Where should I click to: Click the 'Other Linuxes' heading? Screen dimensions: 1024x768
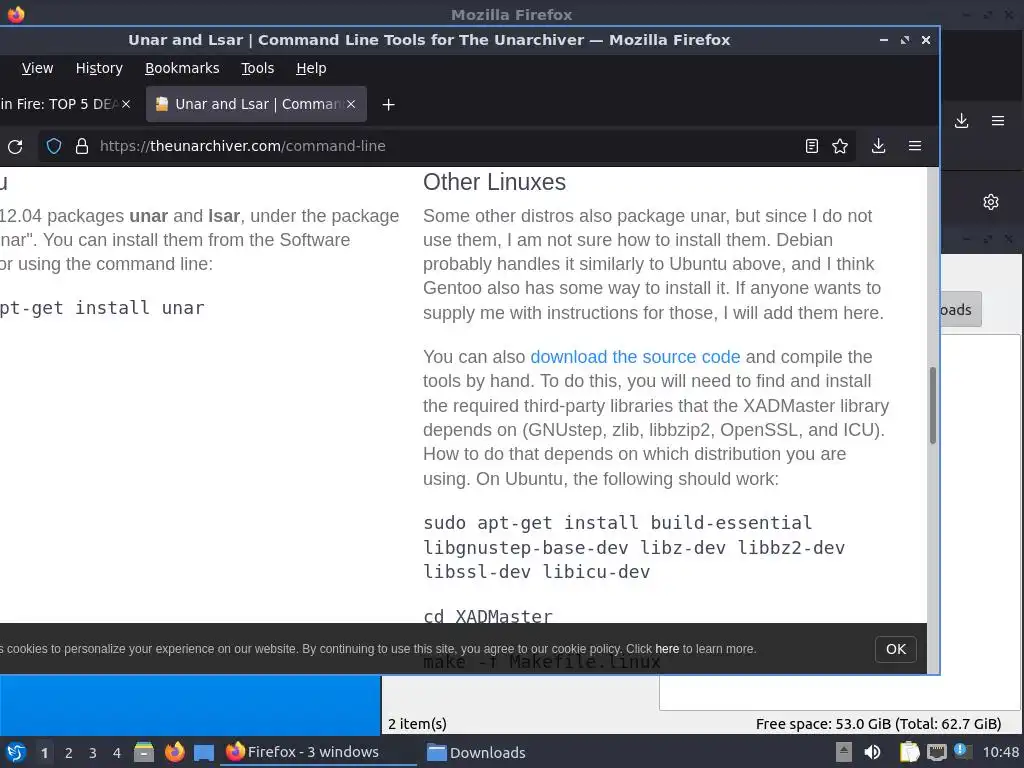(x=494, y=182)
